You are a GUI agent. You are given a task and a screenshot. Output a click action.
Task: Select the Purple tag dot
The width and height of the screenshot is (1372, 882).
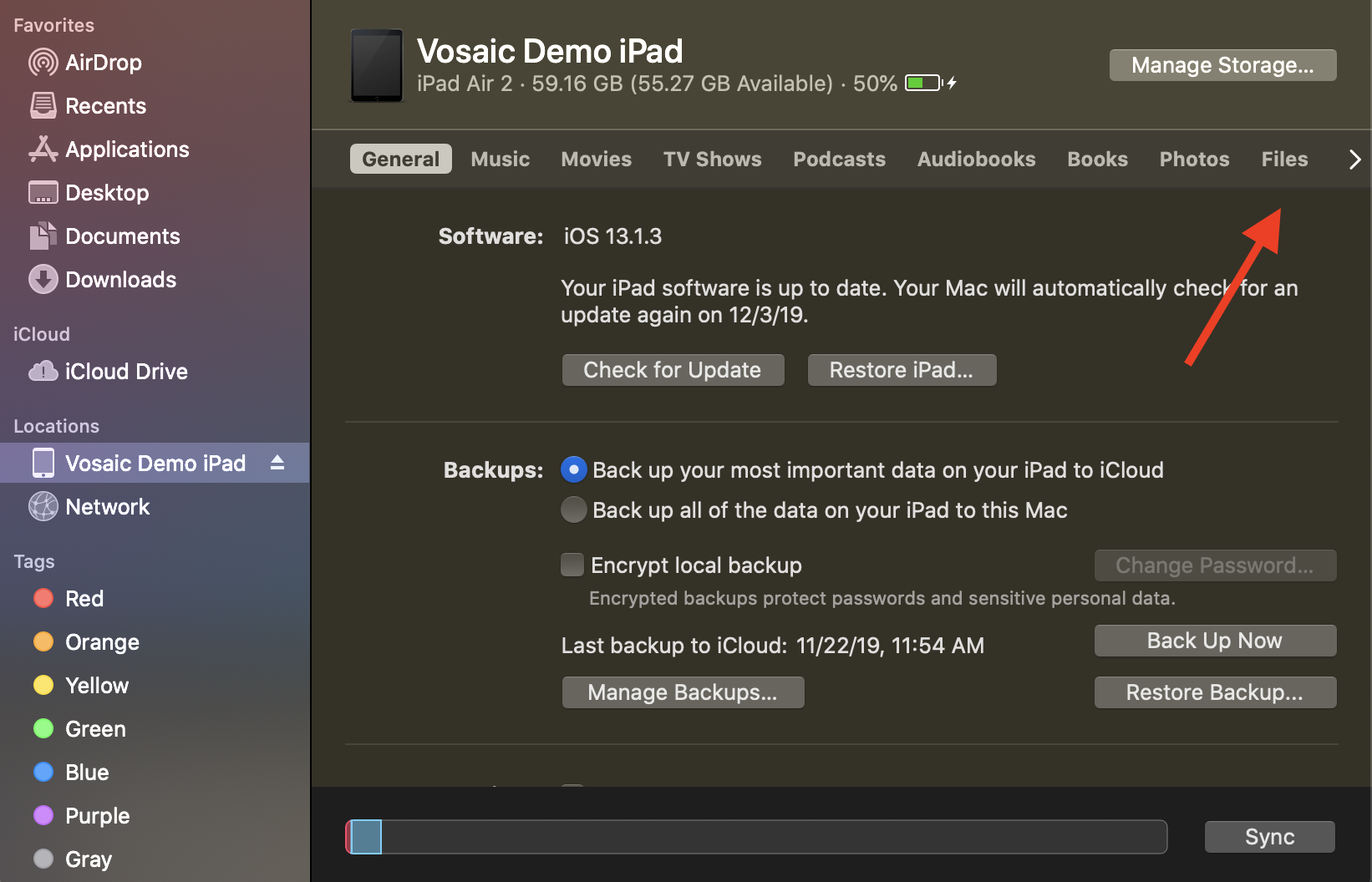click(43, 815)
